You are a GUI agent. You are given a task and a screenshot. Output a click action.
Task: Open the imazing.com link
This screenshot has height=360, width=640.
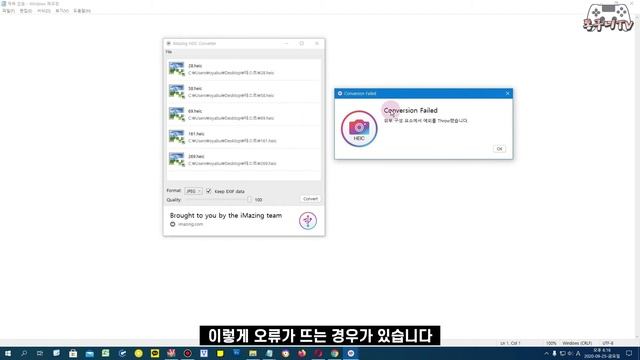(x=190, y=224)
